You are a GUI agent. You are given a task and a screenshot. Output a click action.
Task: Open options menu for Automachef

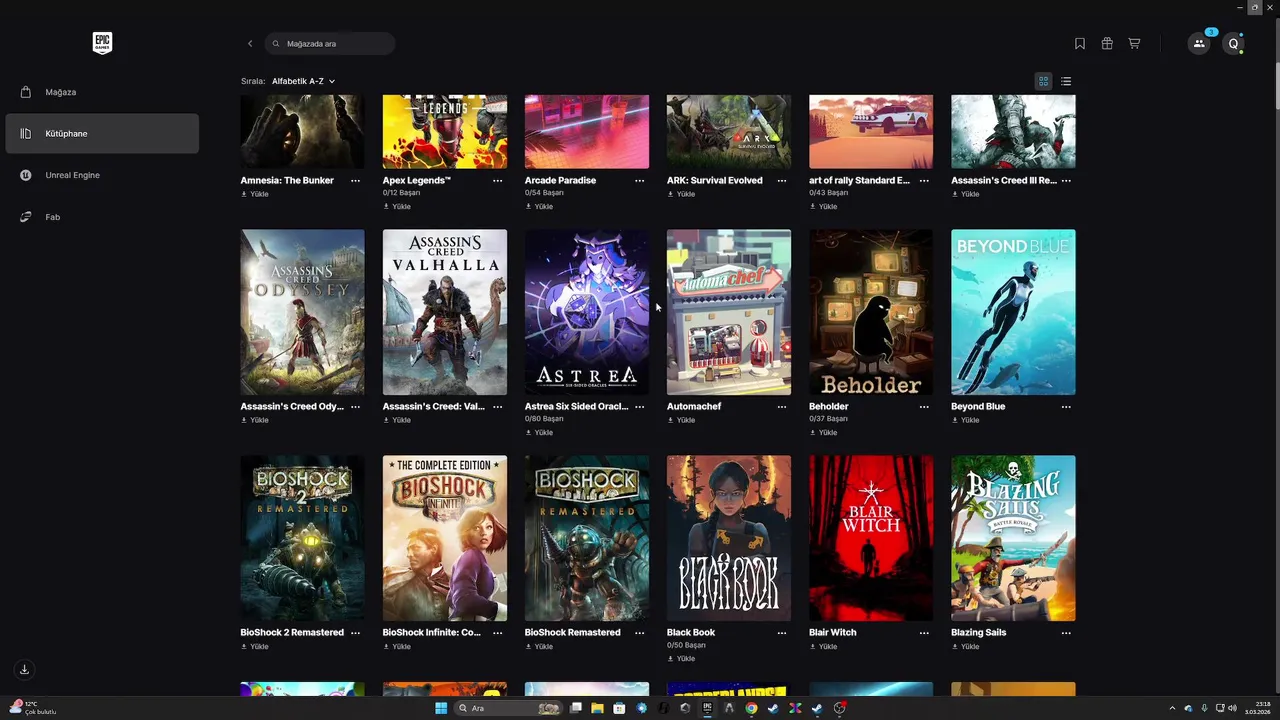(781, 407)
